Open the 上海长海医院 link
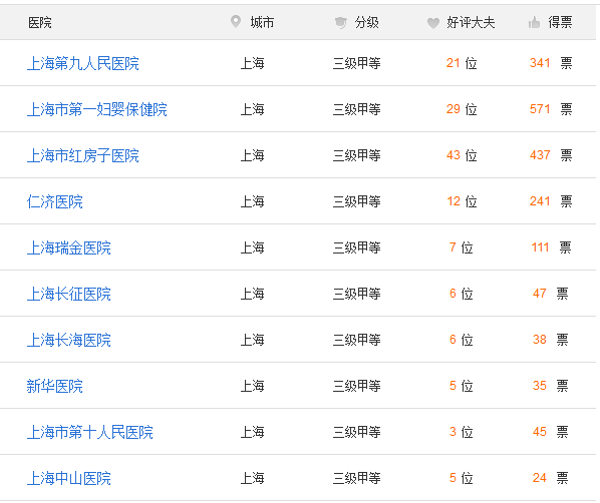 pyautogui.click(x=69, y=340)
